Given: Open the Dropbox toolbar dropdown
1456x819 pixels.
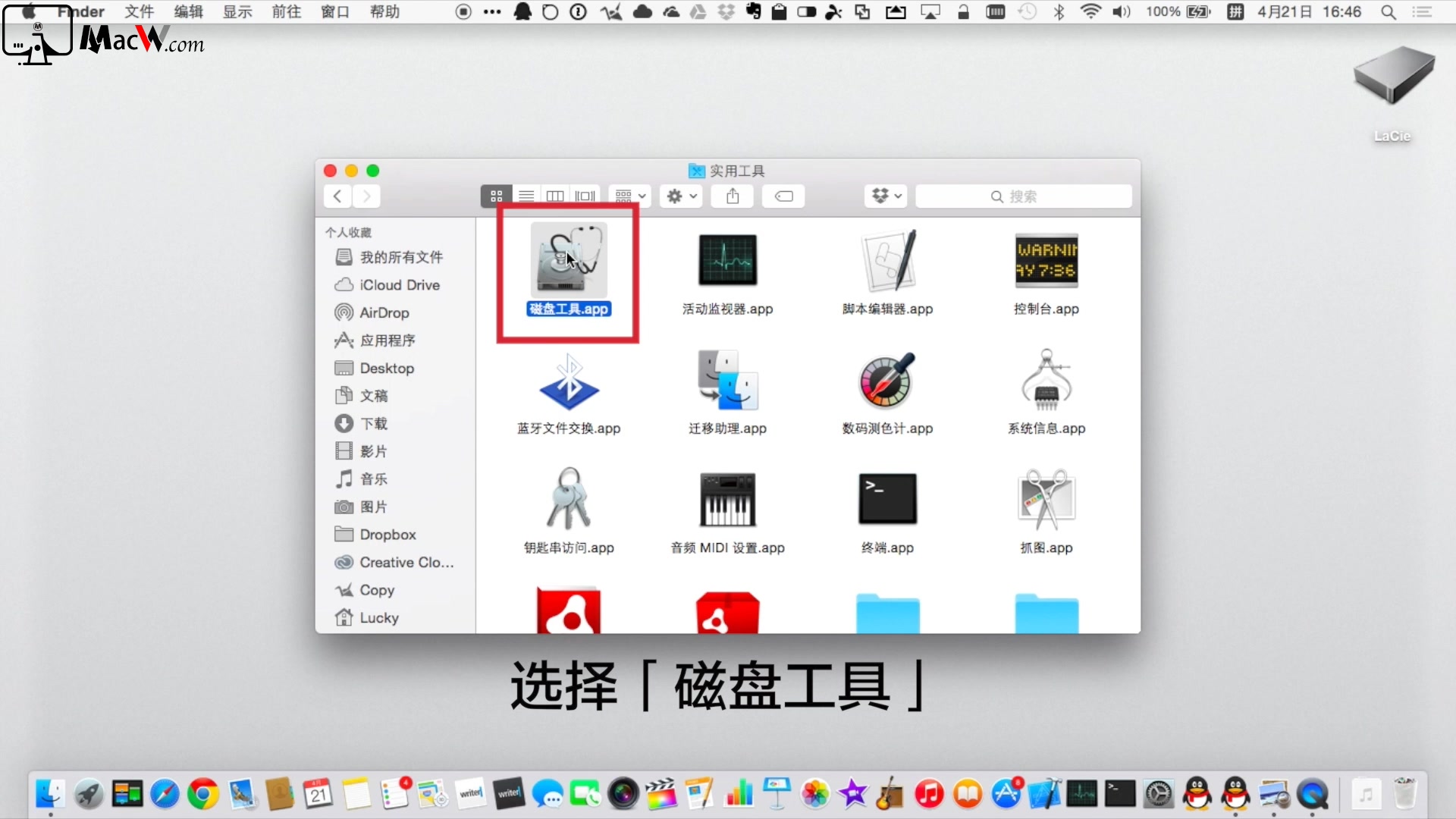Looking at the screenshot, I should pos(886,196).
